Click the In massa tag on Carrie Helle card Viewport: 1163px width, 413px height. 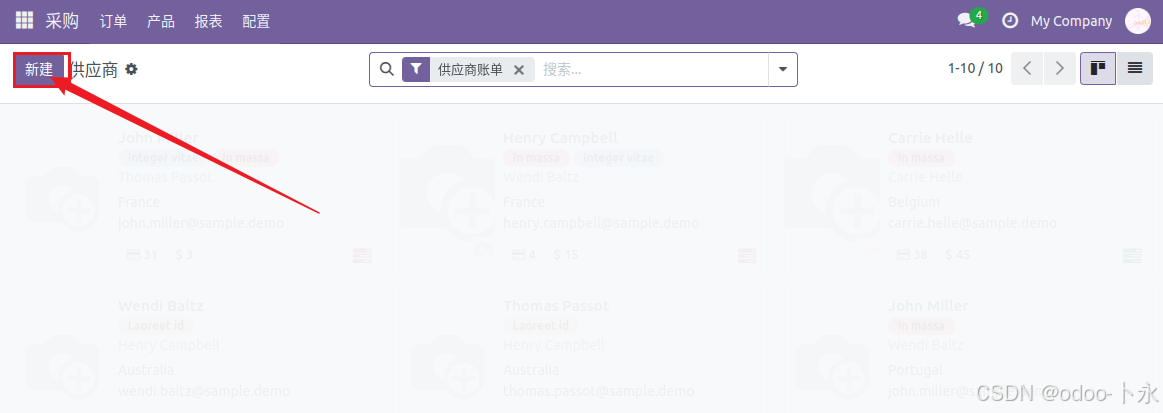pos(921,158)
